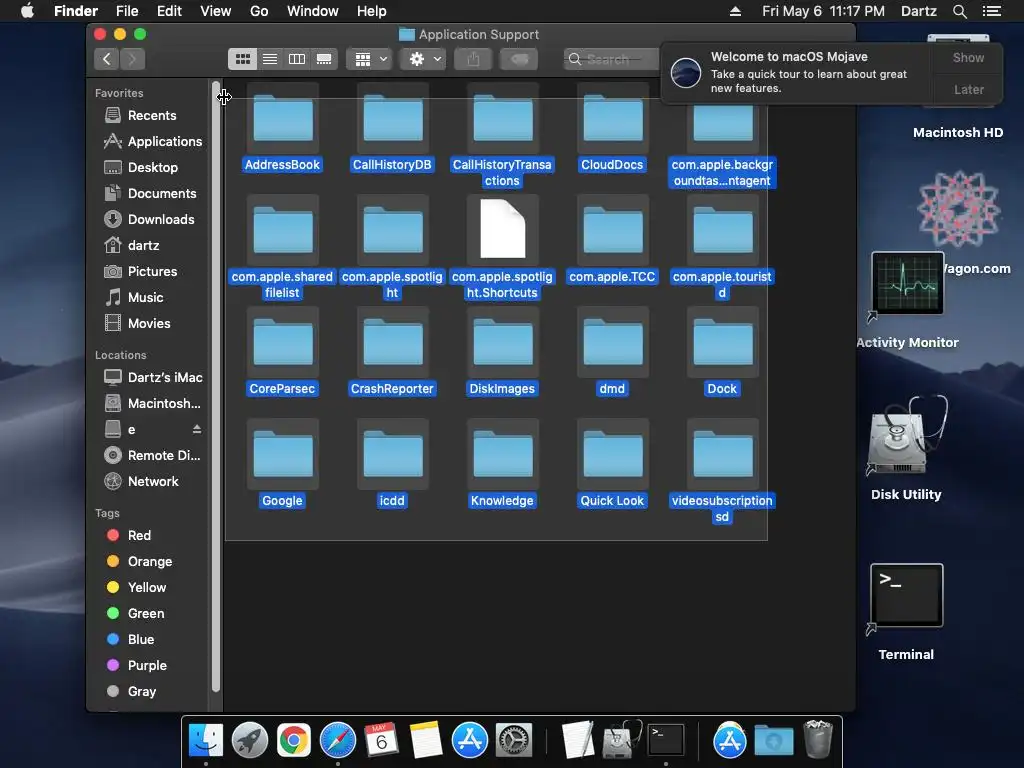The height and width of the screenshot is (768, 1024).
Task: Select the DiskImages folder
Action: click(503, 342)
